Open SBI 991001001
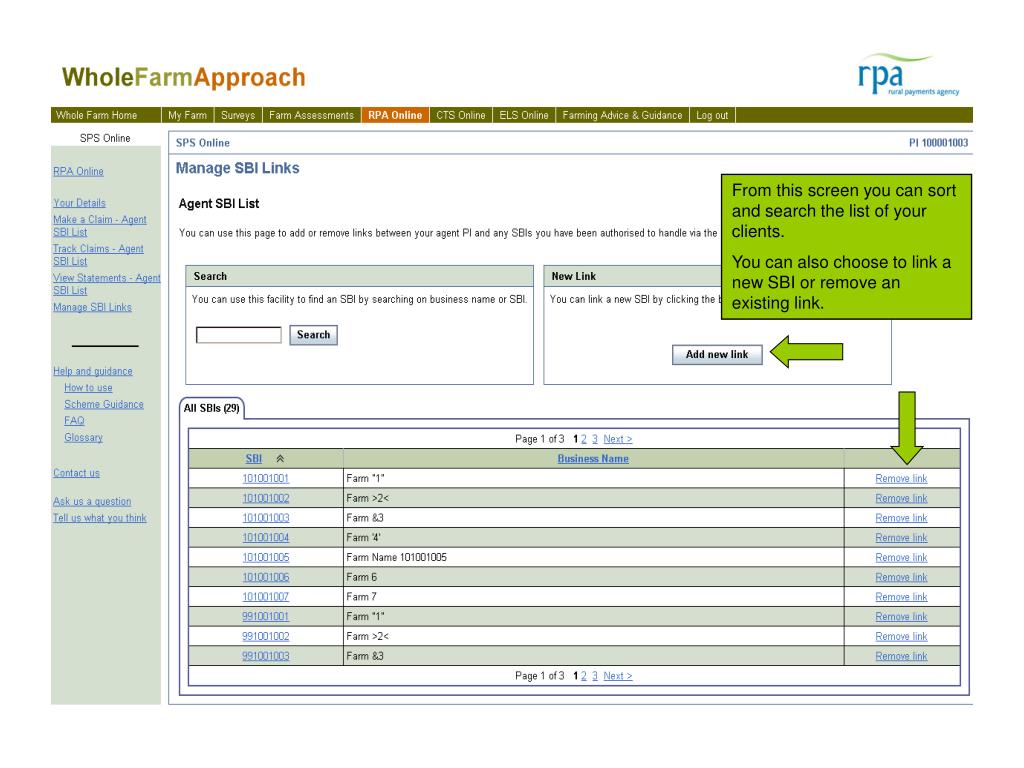This screenshot has width=1024, height=768. point(266,616)
